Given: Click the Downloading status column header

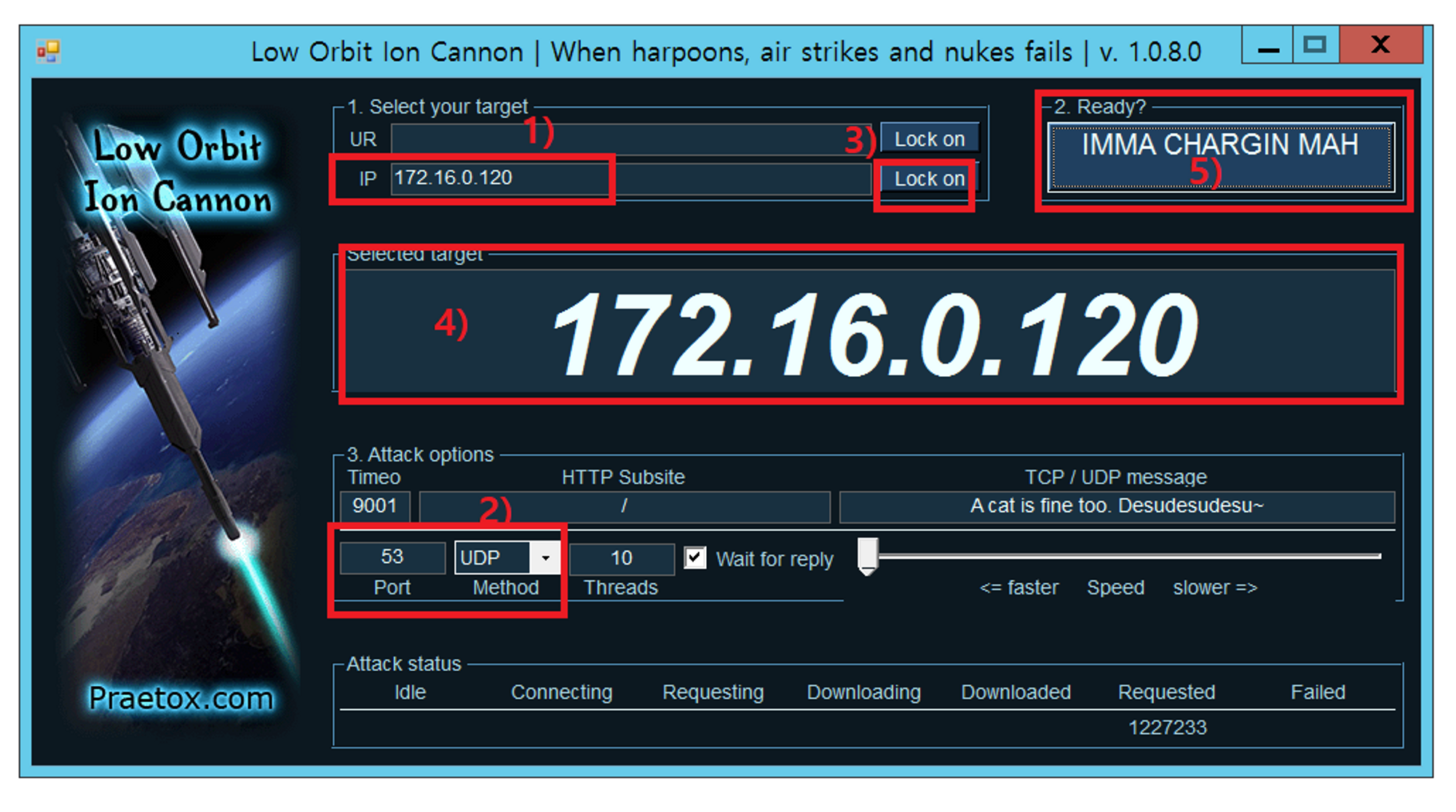Looking at the screenshot, I should click(x=863, y=692).
